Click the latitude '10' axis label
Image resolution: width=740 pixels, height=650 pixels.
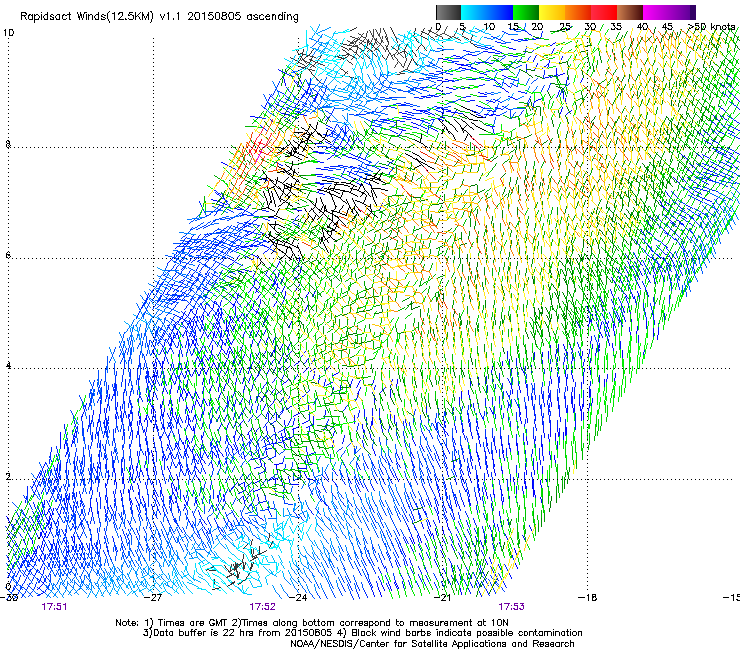8,33
